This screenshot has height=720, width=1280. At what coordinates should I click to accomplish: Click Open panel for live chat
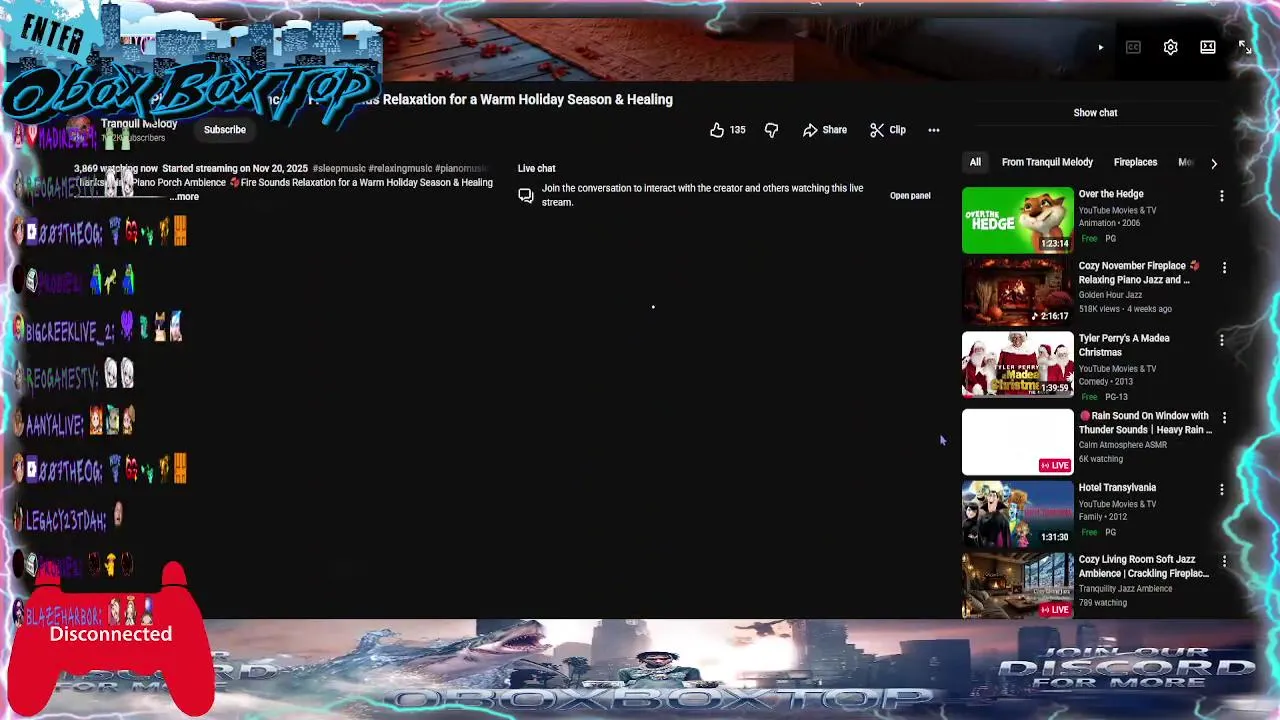click(910, 196)
